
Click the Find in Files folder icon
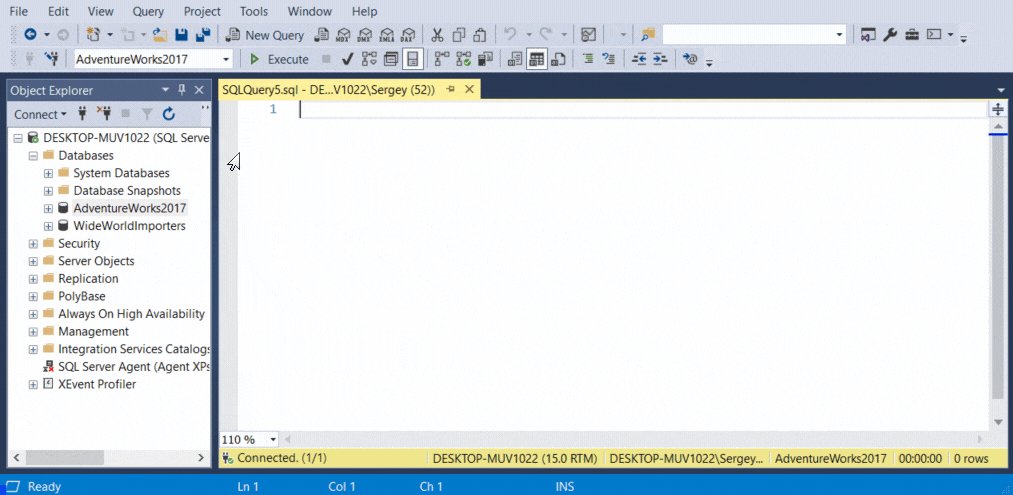click(648, 35)
